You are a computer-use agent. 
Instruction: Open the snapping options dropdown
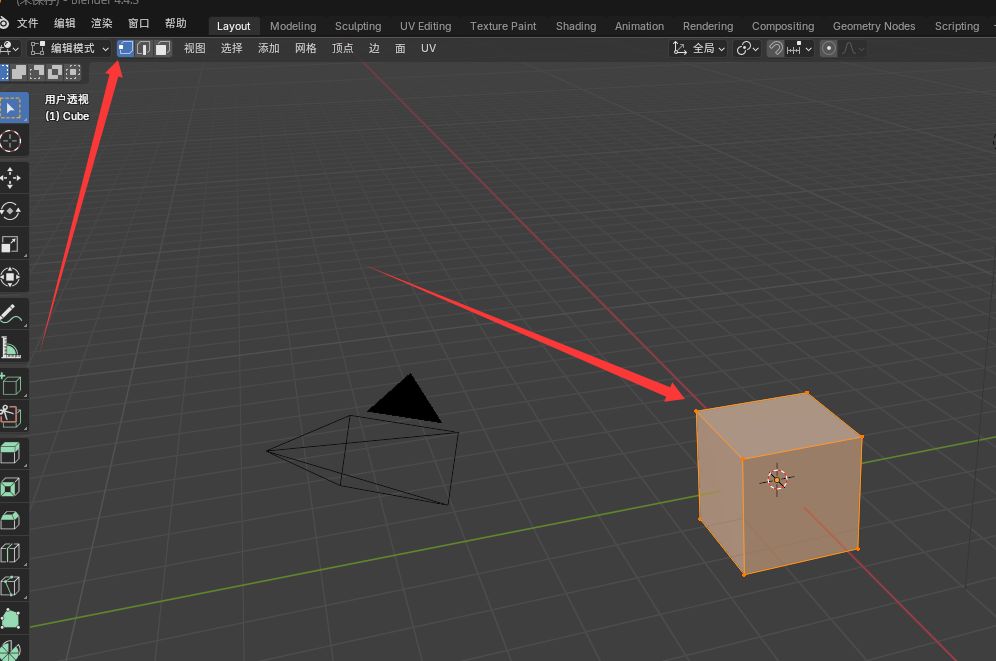799,48
